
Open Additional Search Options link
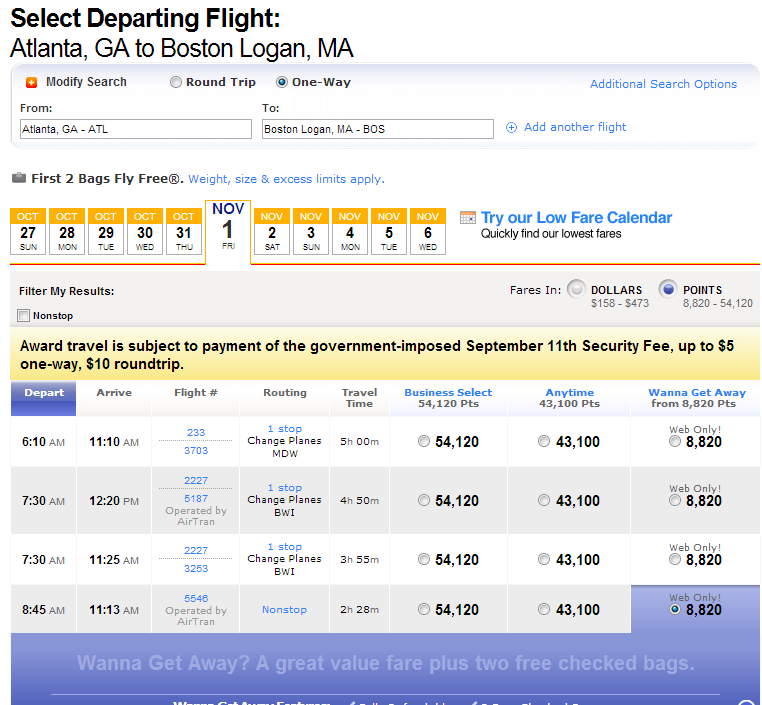(663, 84)
